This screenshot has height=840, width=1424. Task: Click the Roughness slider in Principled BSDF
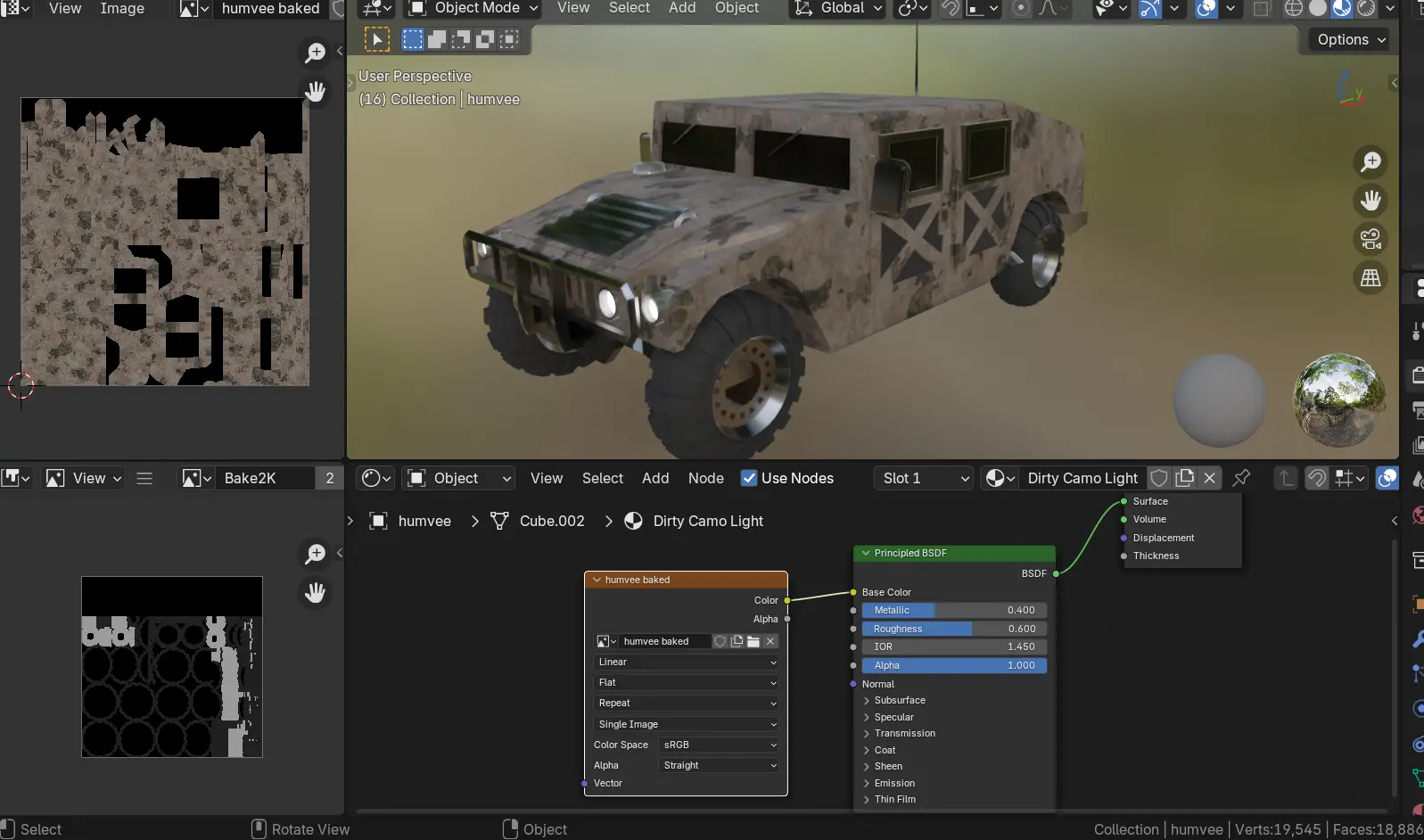pos(953,629)
